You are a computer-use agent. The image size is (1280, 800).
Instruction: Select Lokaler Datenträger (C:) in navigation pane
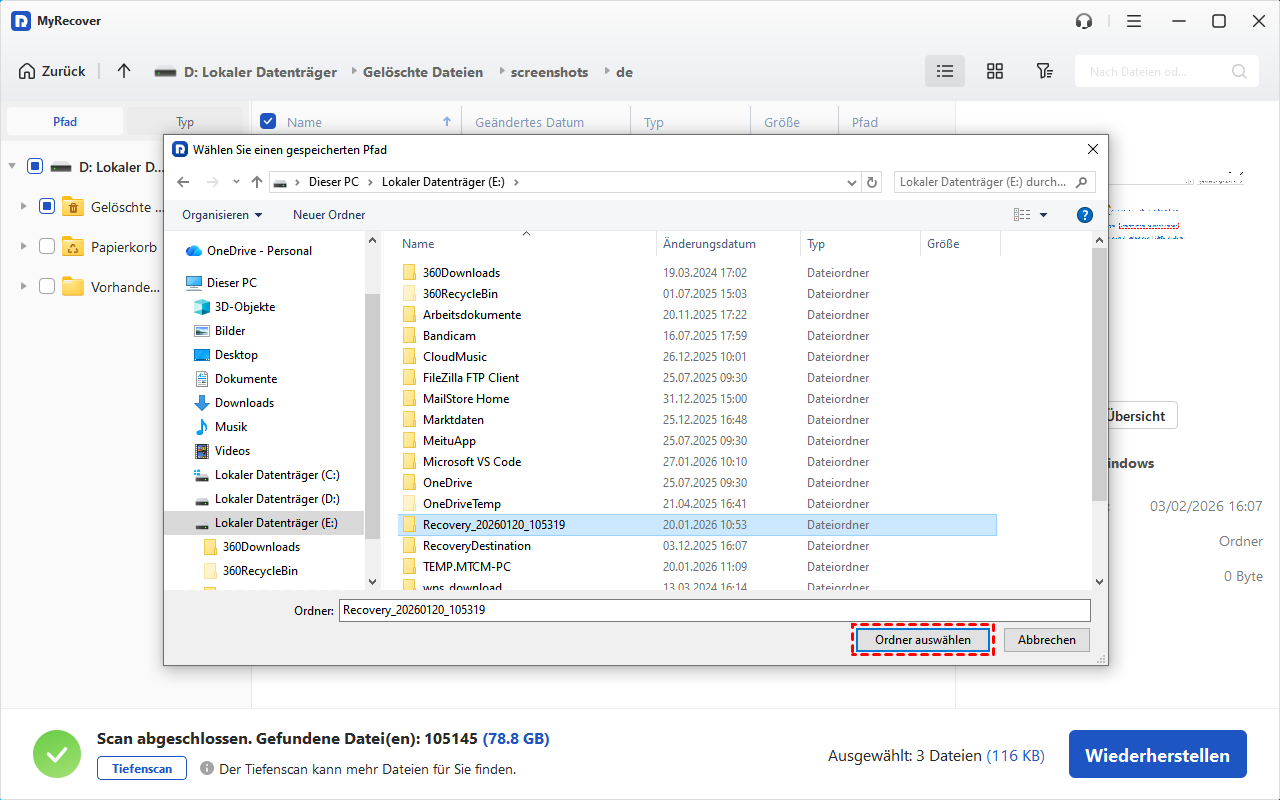[x=277, y=475]
